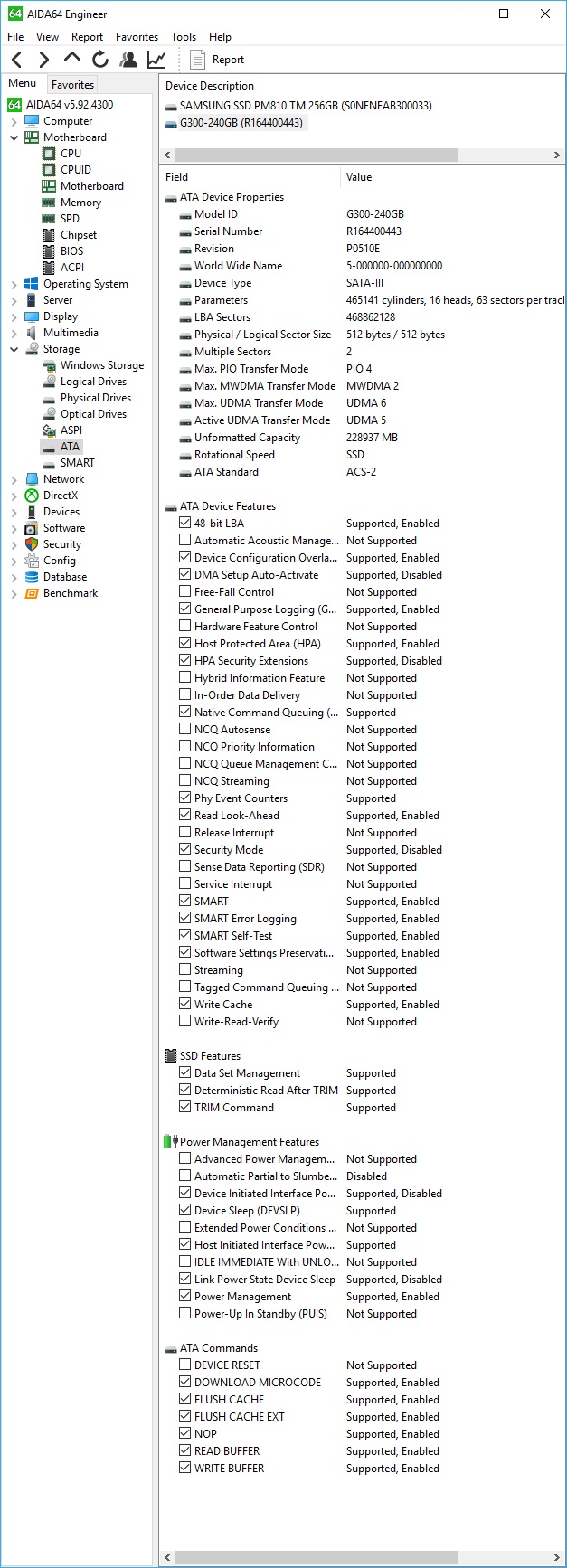Viewport: 567px width, 1568px height.
Task: Toggle the DEVICE RESET checkbox
Action: pyautogui.click(x=185, y=1365)
